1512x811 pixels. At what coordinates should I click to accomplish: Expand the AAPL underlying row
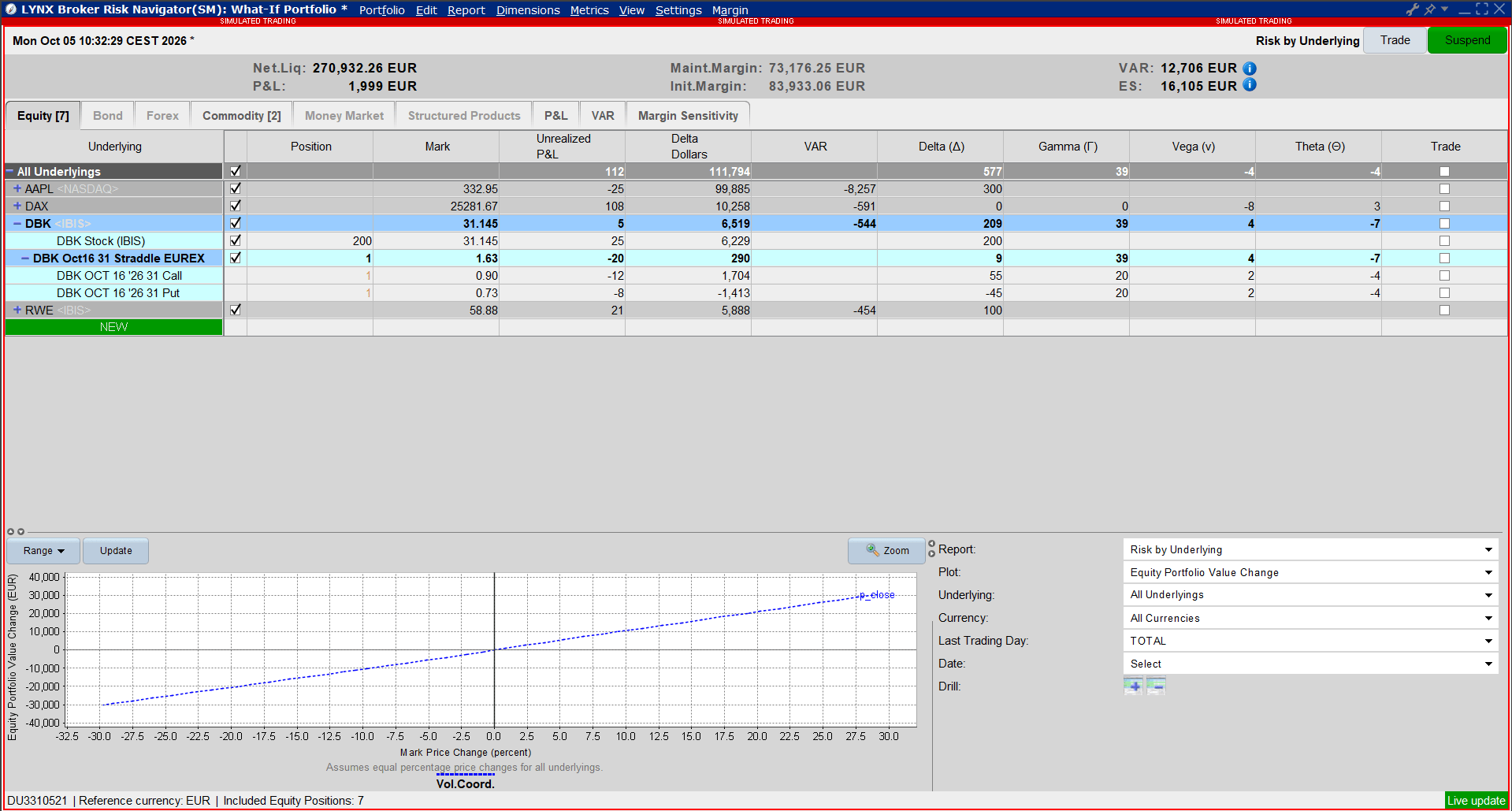click(x=17, y=188)
